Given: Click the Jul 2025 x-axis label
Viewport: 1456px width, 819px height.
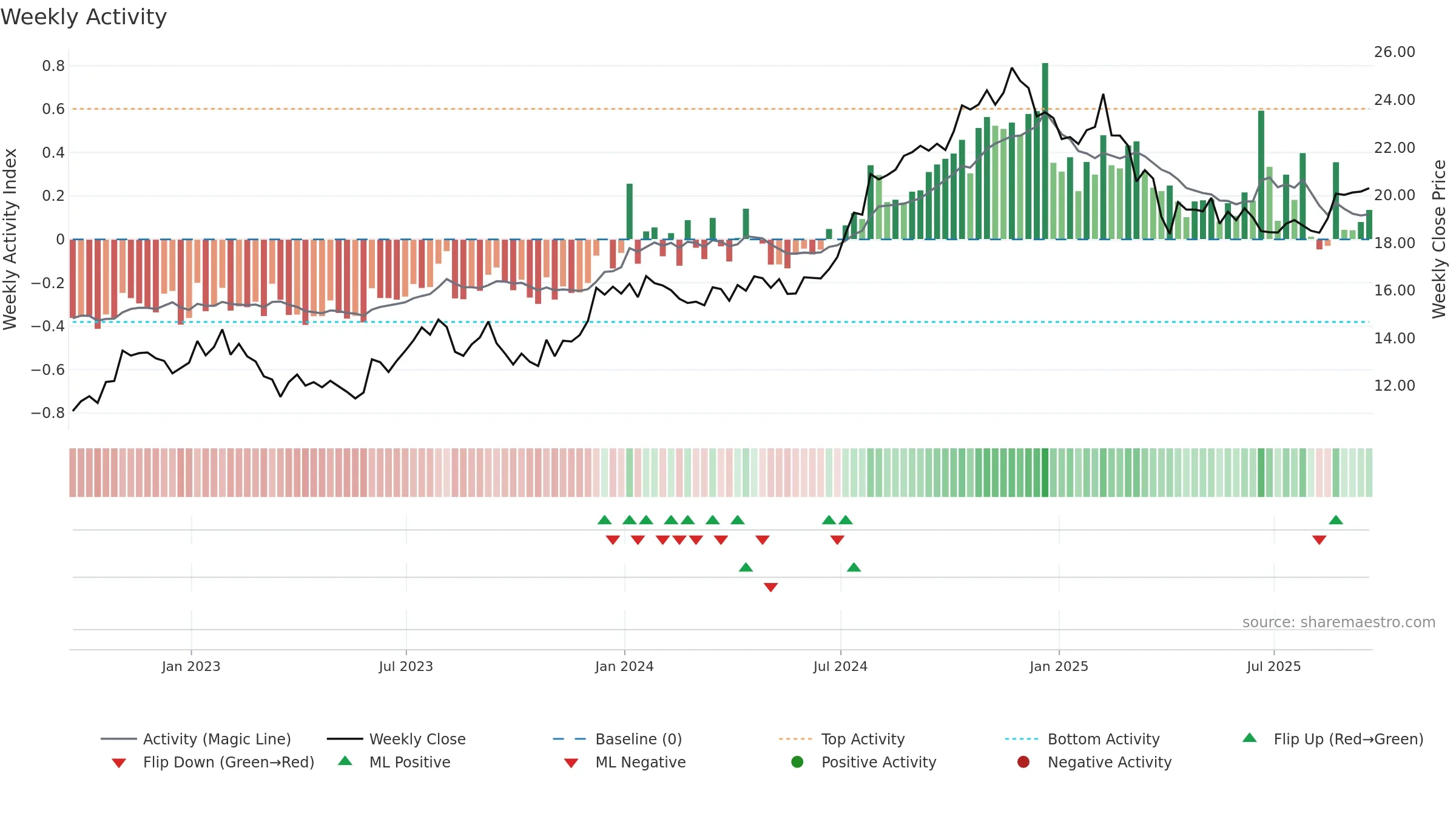Looking at the screenshot, I should 1274,667.
